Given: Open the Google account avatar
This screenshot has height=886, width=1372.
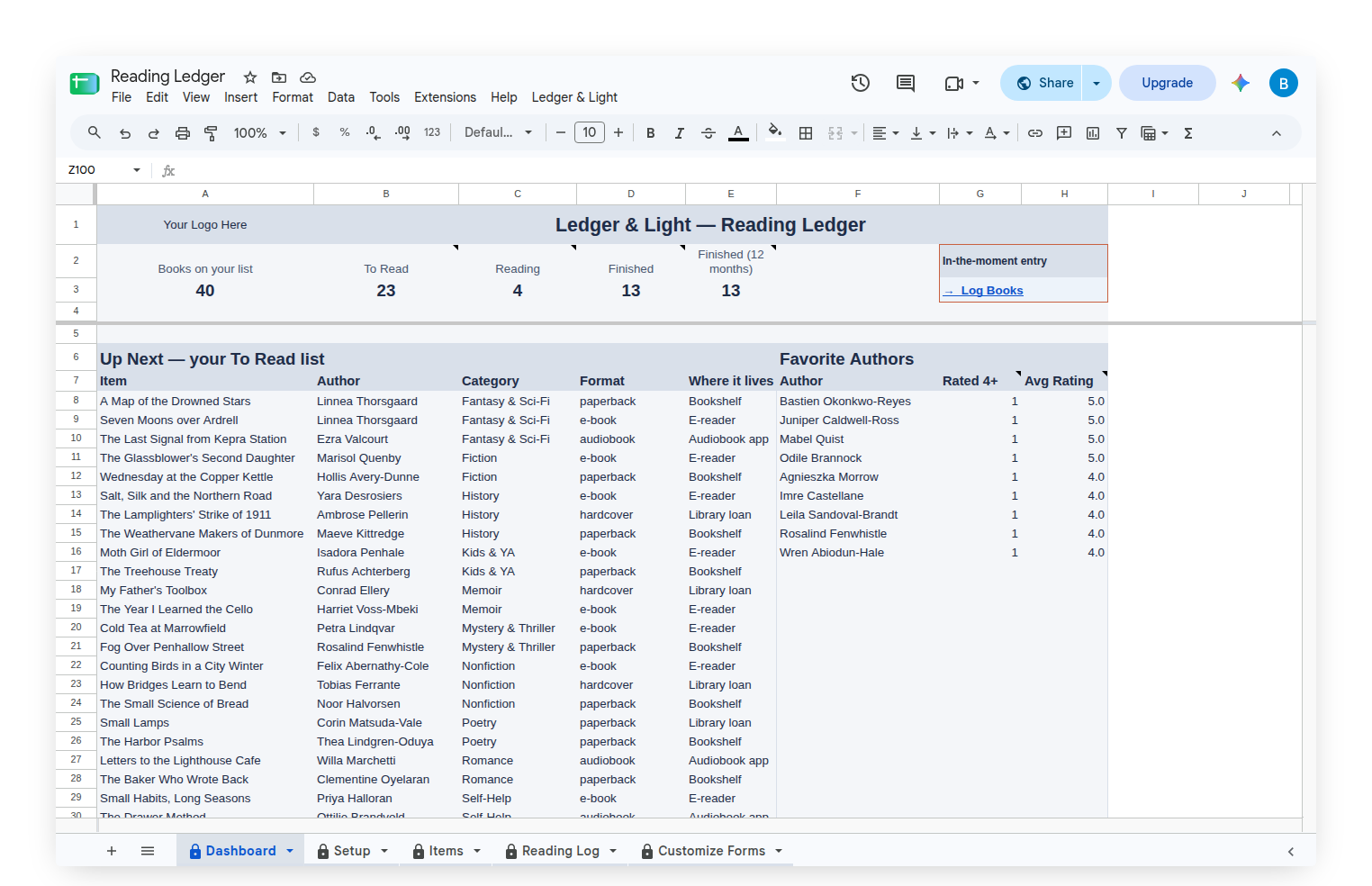Looking at the screenshot, I should (1284, 83).
